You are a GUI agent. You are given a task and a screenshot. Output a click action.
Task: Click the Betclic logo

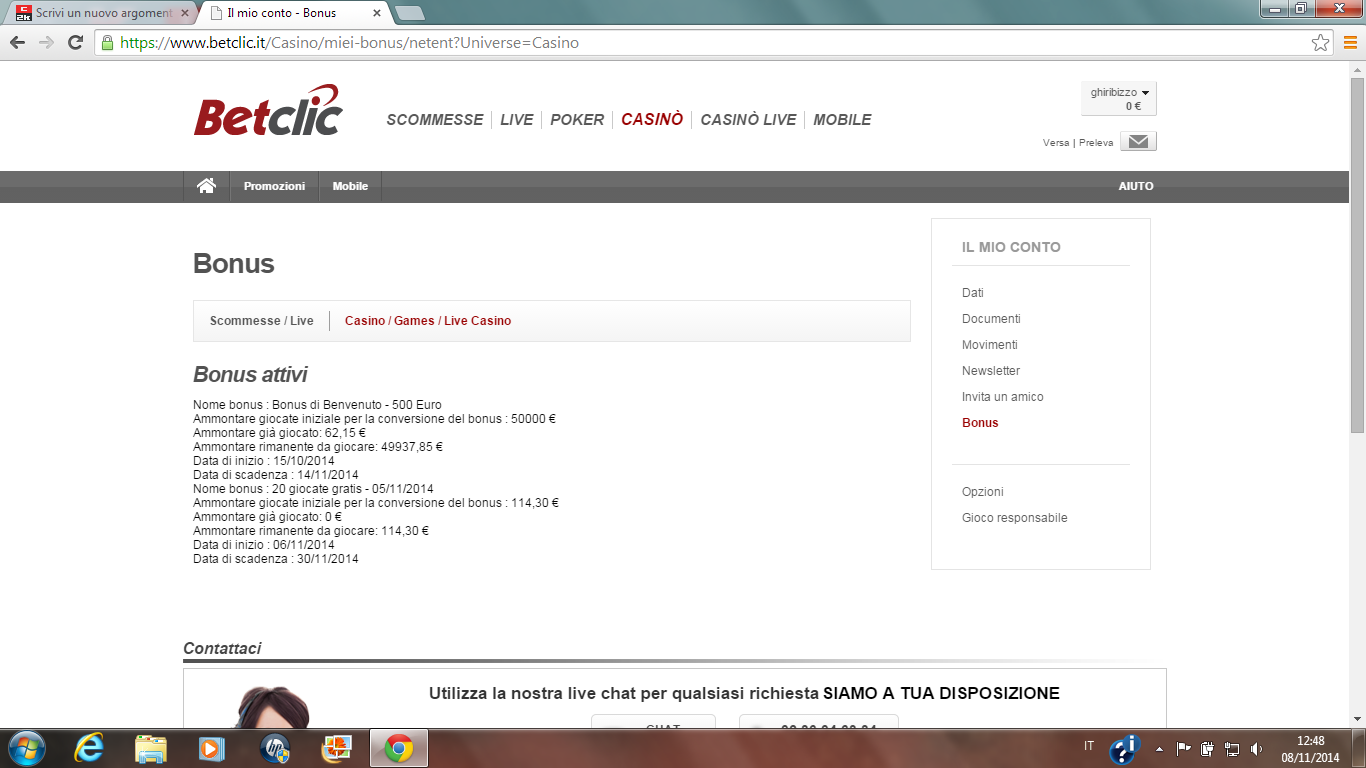268,111
